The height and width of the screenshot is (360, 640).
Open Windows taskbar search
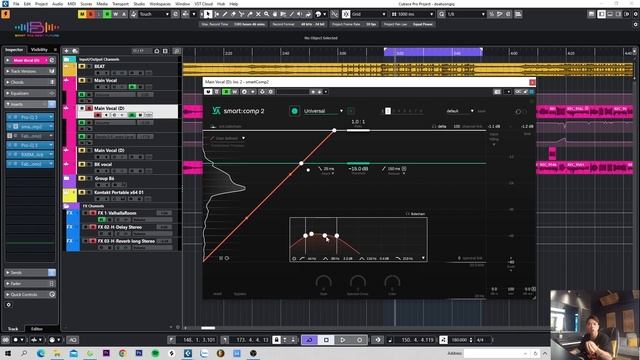[x=24, y=353]
